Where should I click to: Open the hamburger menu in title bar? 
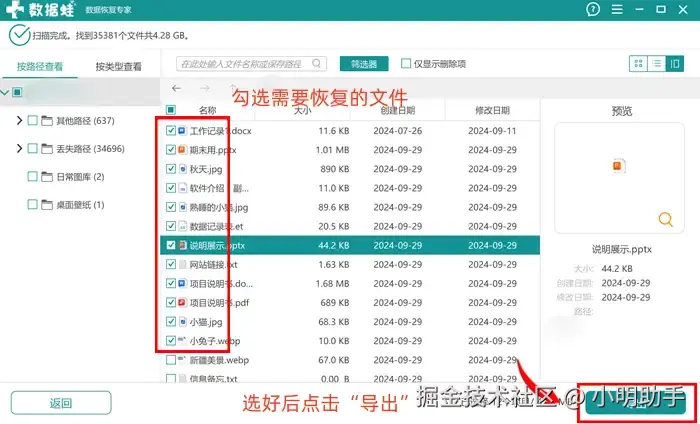(x=617, y=9)
